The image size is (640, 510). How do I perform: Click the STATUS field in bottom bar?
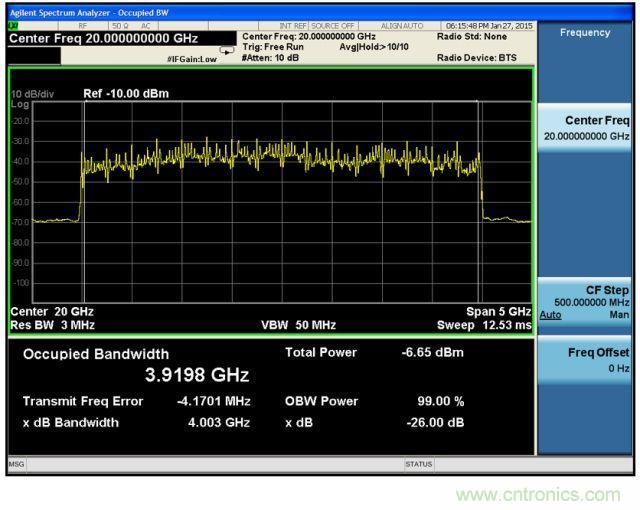click(x=419, y=464)
